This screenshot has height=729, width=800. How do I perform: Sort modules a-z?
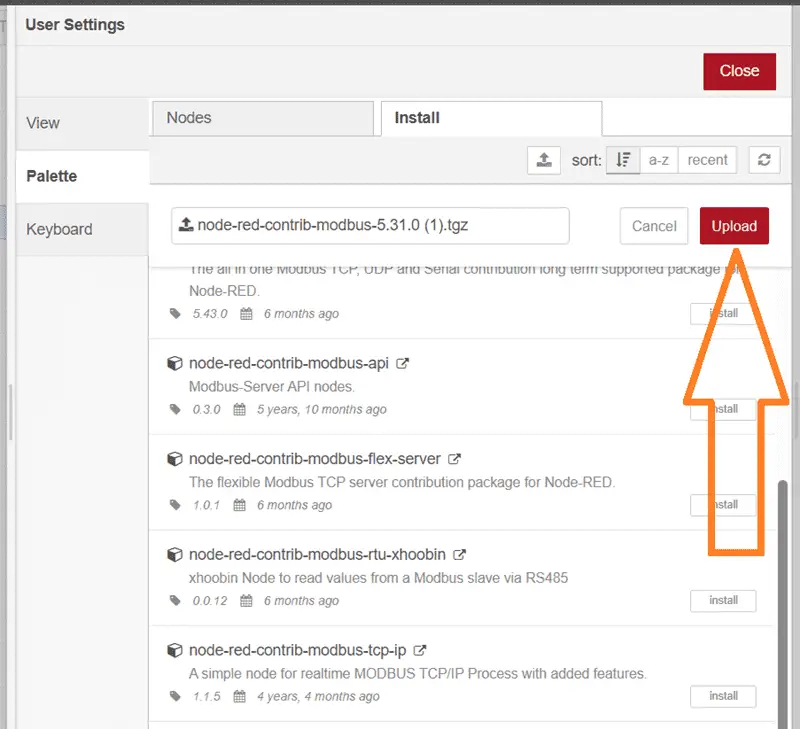point(659,160)
